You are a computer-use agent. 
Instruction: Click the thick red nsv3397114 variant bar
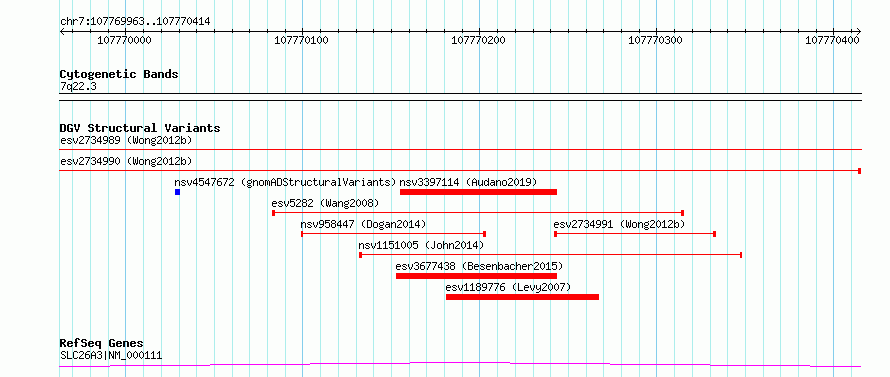tap(478, 192)
